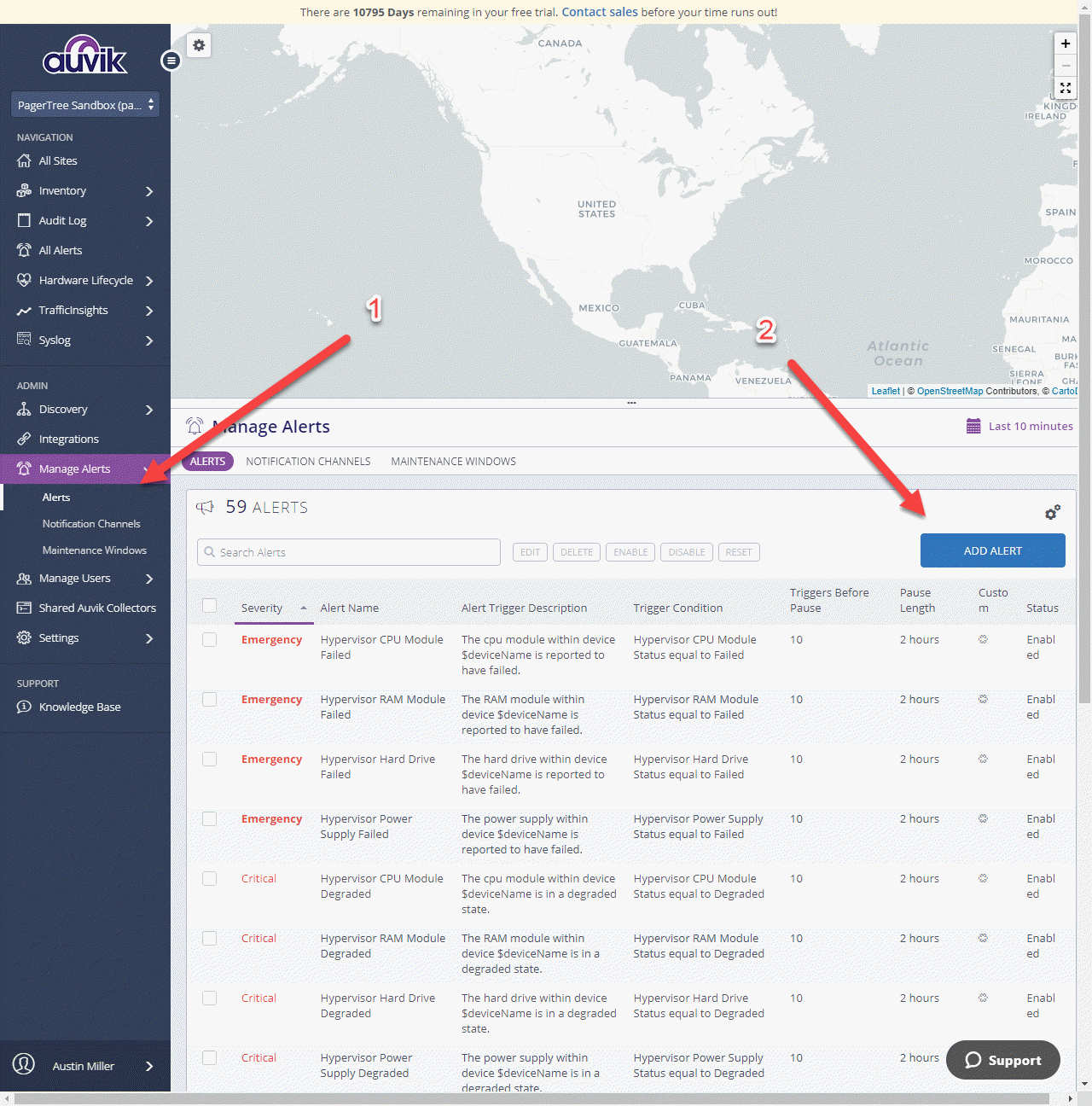Click the calendar icon beside Last 10 minutes
The height and width of the screenshot is (1106, 1092).
(973, 426)
